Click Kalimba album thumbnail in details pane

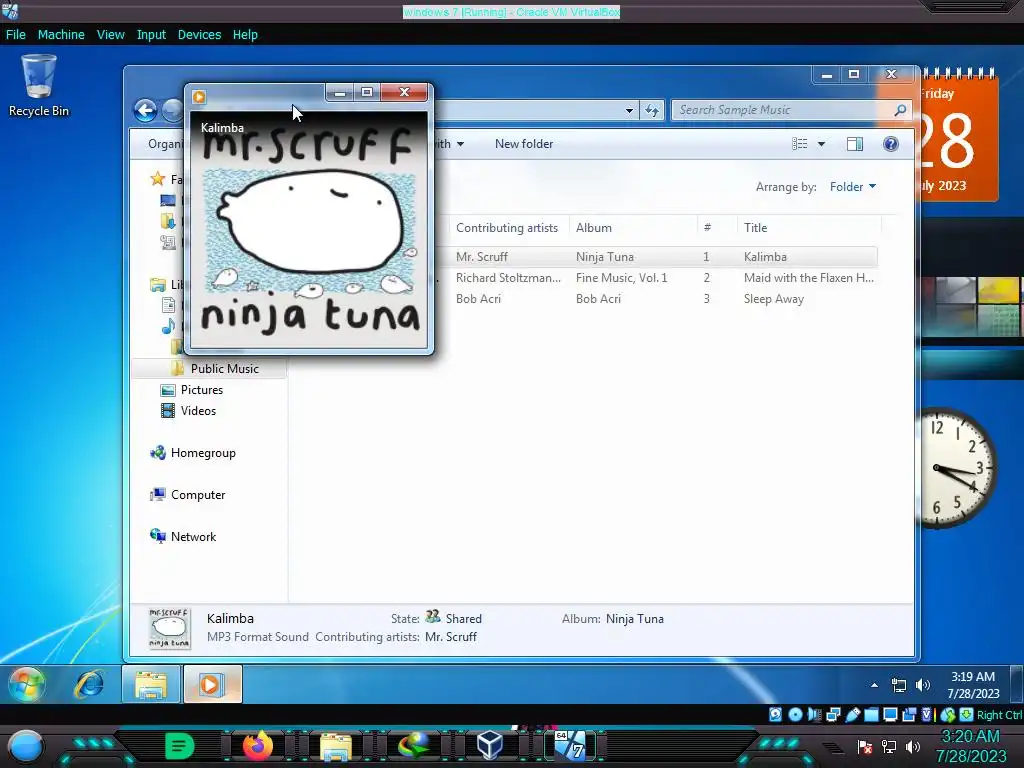(170, 628)
